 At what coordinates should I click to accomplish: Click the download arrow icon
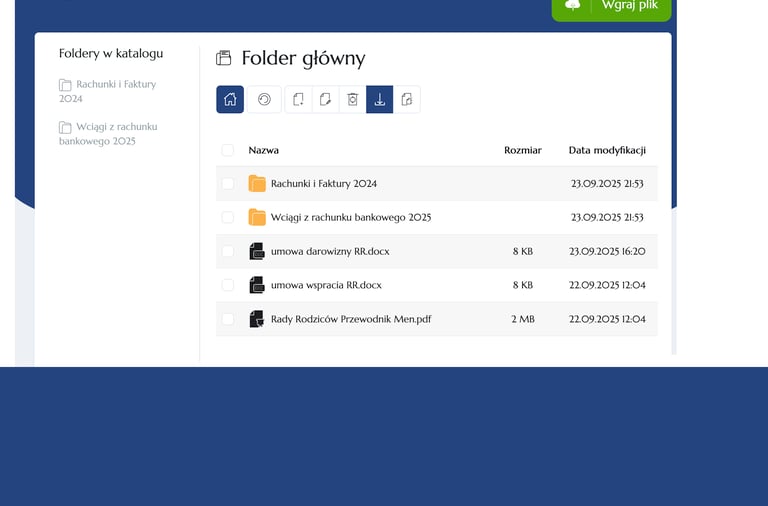380,99
